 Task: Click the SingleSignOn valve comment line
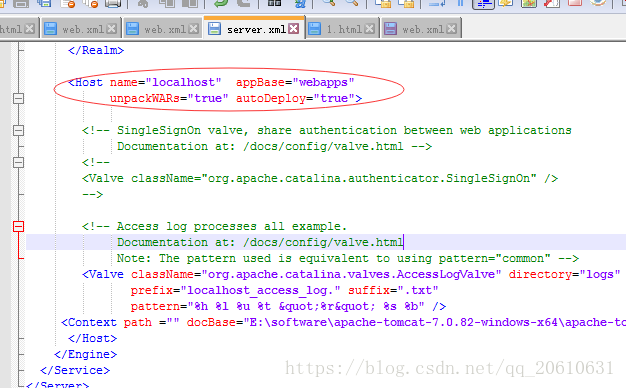pos(327,130)
